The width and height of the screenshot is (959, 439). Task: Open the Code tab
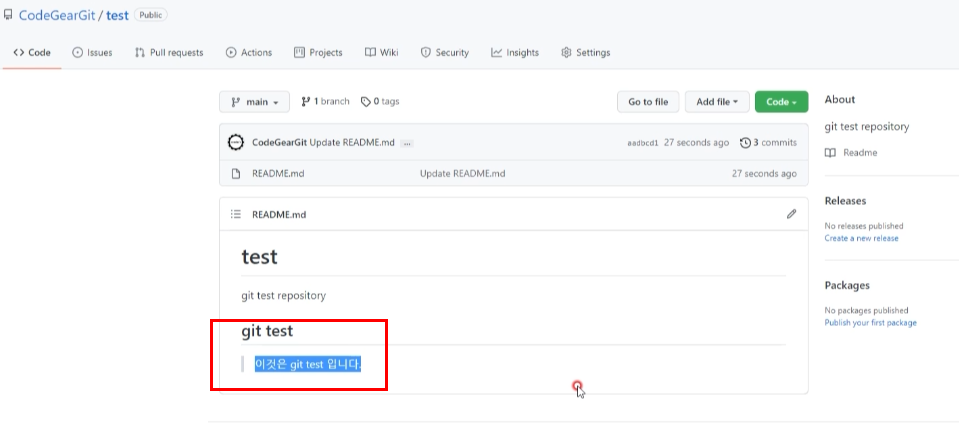(32, 53)
